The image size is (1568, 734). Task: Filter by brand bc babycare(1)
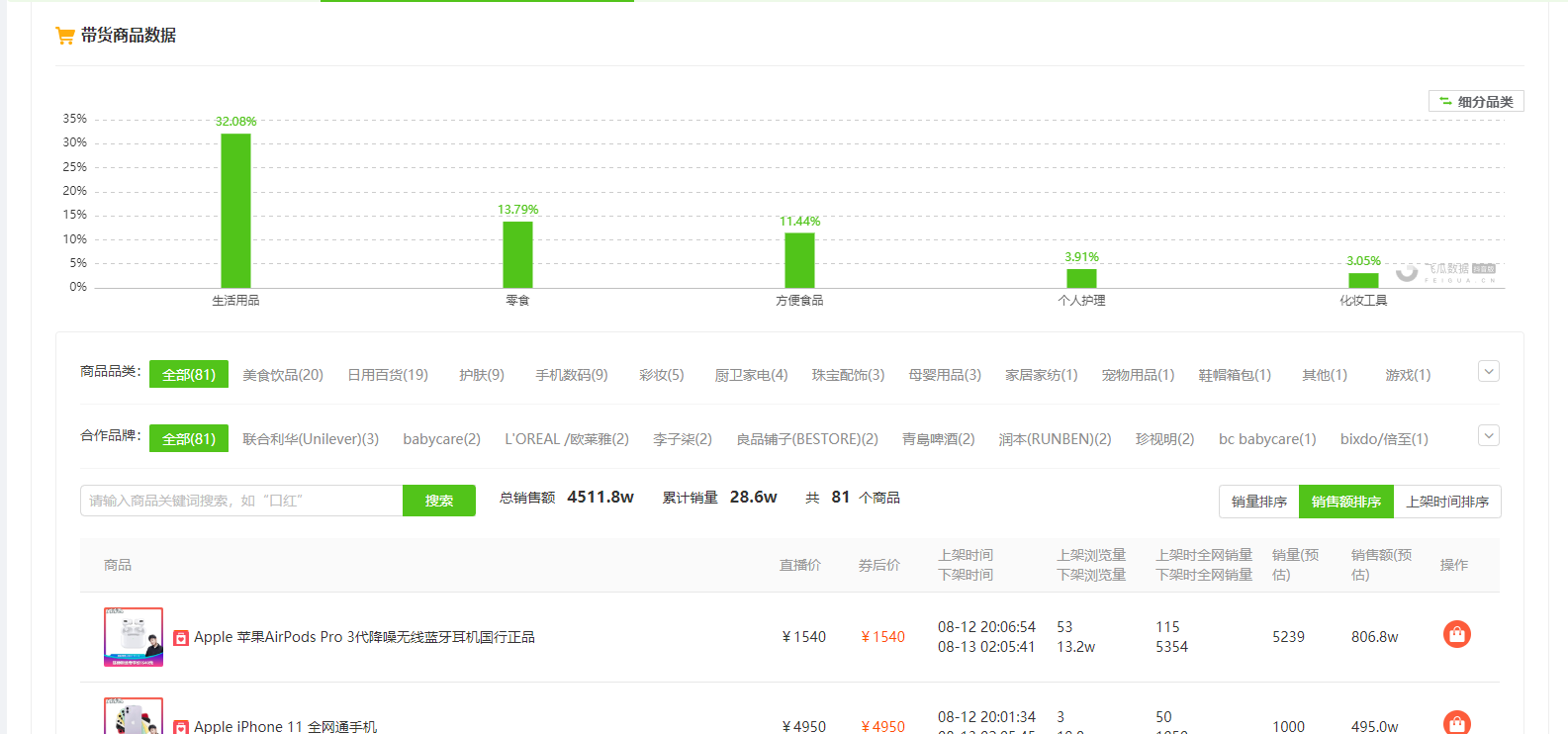pos(1267,439)
